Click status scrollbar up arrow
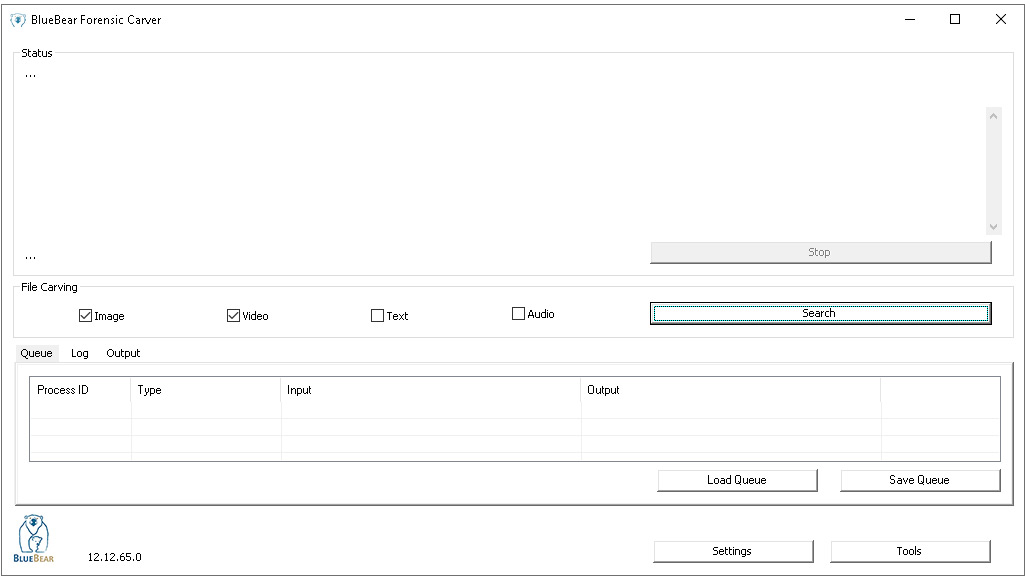The width and height of the screenshot is (1030, 581). click(x=993, y=116)
